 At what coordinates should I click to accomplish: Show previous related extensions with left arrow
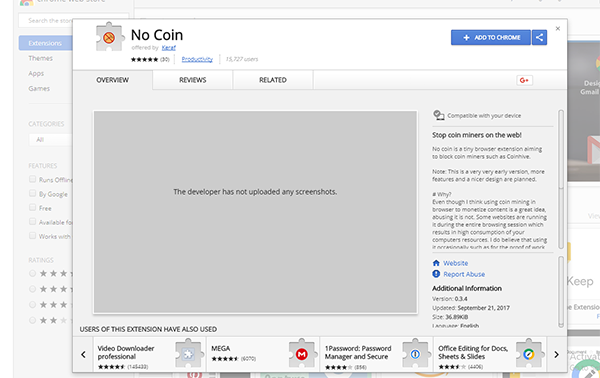(x=83, y=354)
